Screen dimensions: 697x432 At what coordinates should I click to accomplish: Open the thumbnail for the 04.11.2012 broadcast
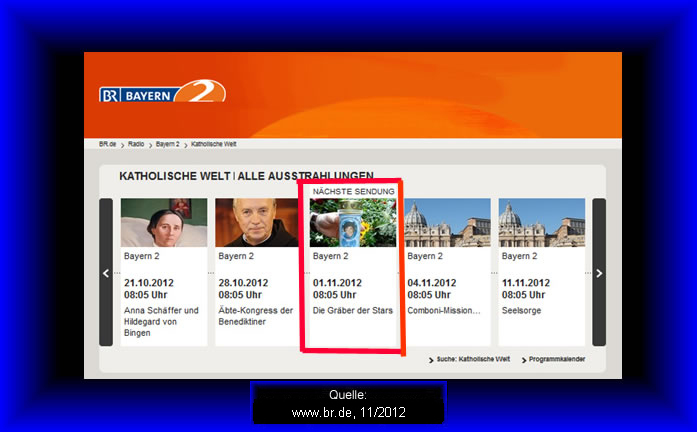tap(447, 222)
